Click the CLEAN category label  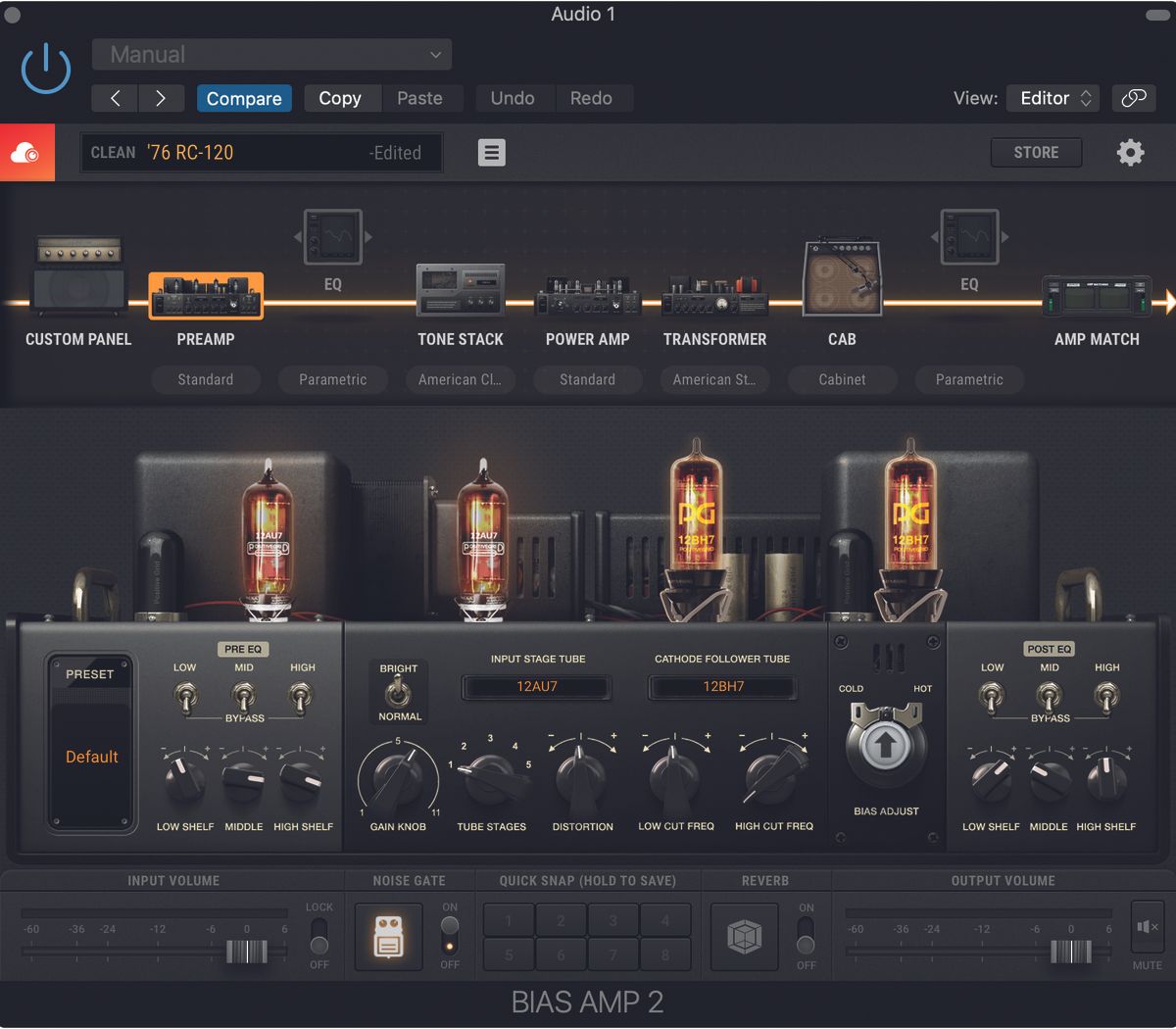coord(113,152)
